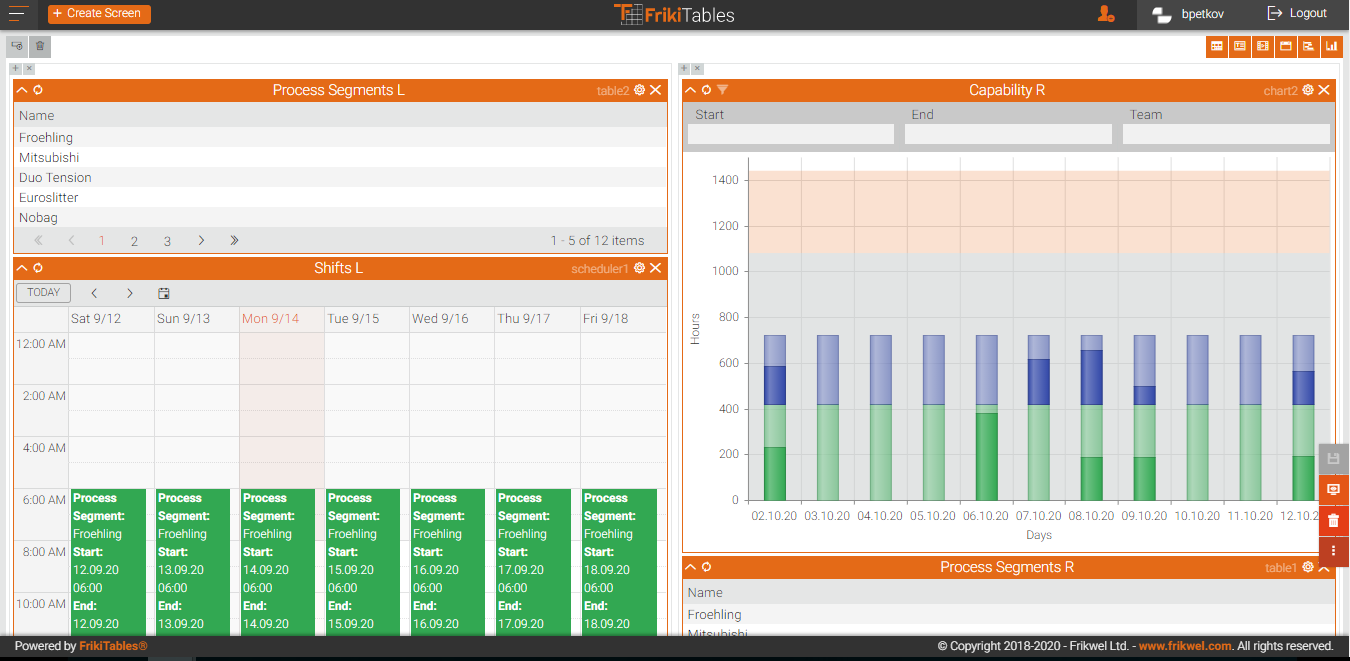
Task: Collapse the Capability R panel
Action: (690, 90)
